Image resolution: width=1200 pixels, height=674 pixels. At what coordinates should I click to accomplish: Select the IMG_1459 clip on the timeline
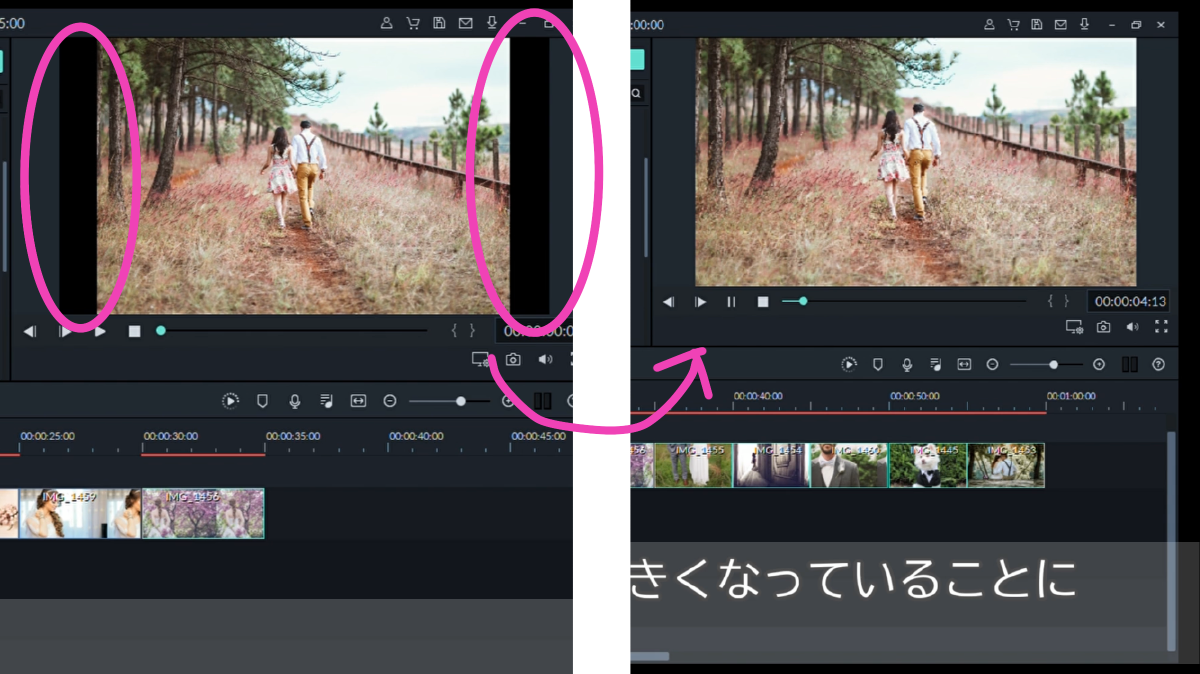point(80,513)
